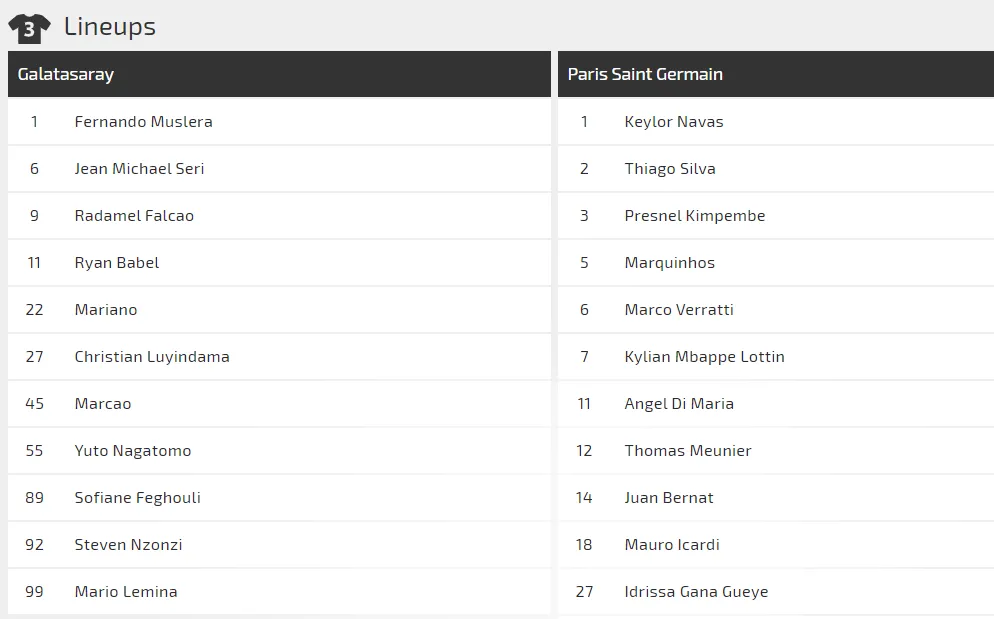994x619 pixels.
Task: Select Presnel Kimpembe in PSG lineup
Action: [x=695, y=216]
